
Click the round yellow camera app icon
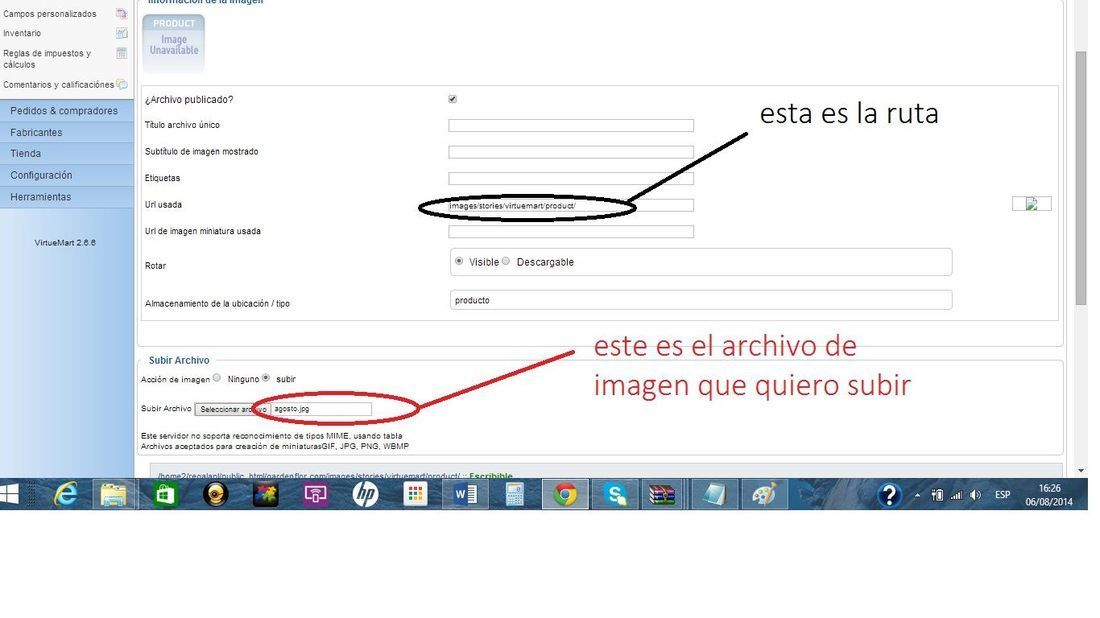click(215, 495)
